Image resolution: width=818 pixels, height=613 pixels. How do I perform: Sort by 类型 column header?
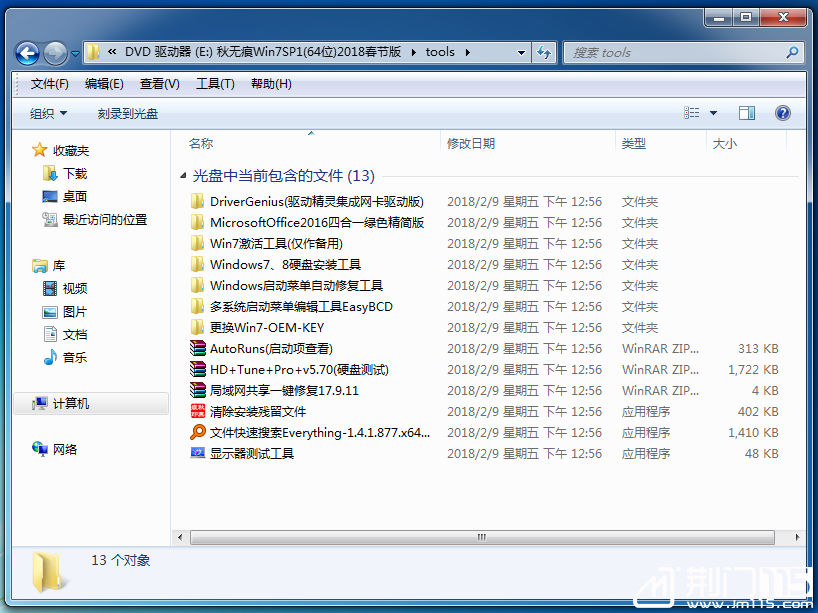pyautogui.click(x=634, y=143)
